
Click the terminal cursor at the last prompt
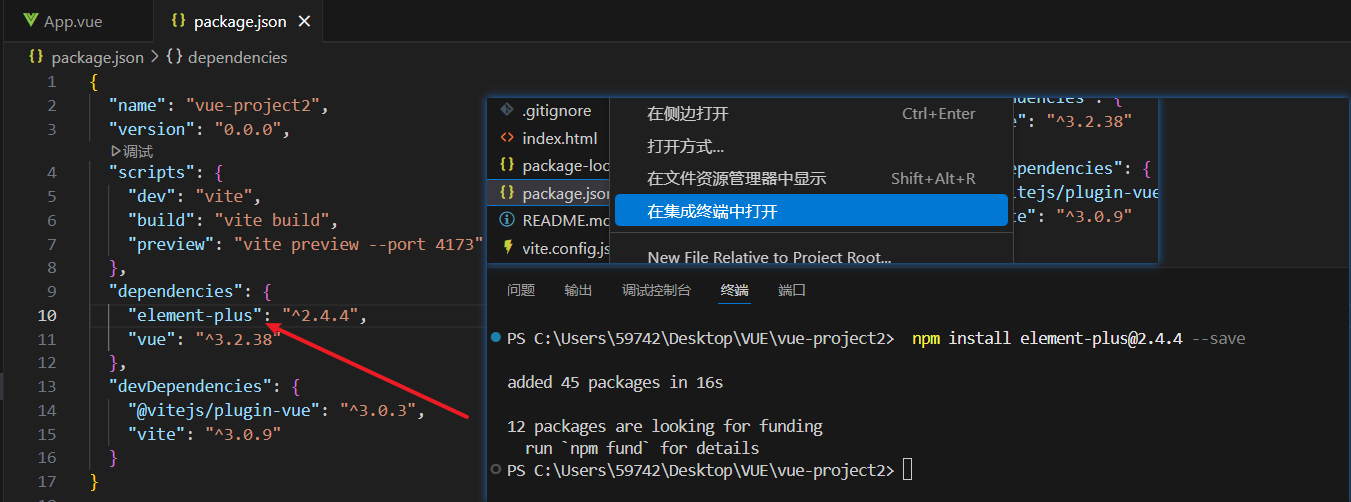point(907,470)
